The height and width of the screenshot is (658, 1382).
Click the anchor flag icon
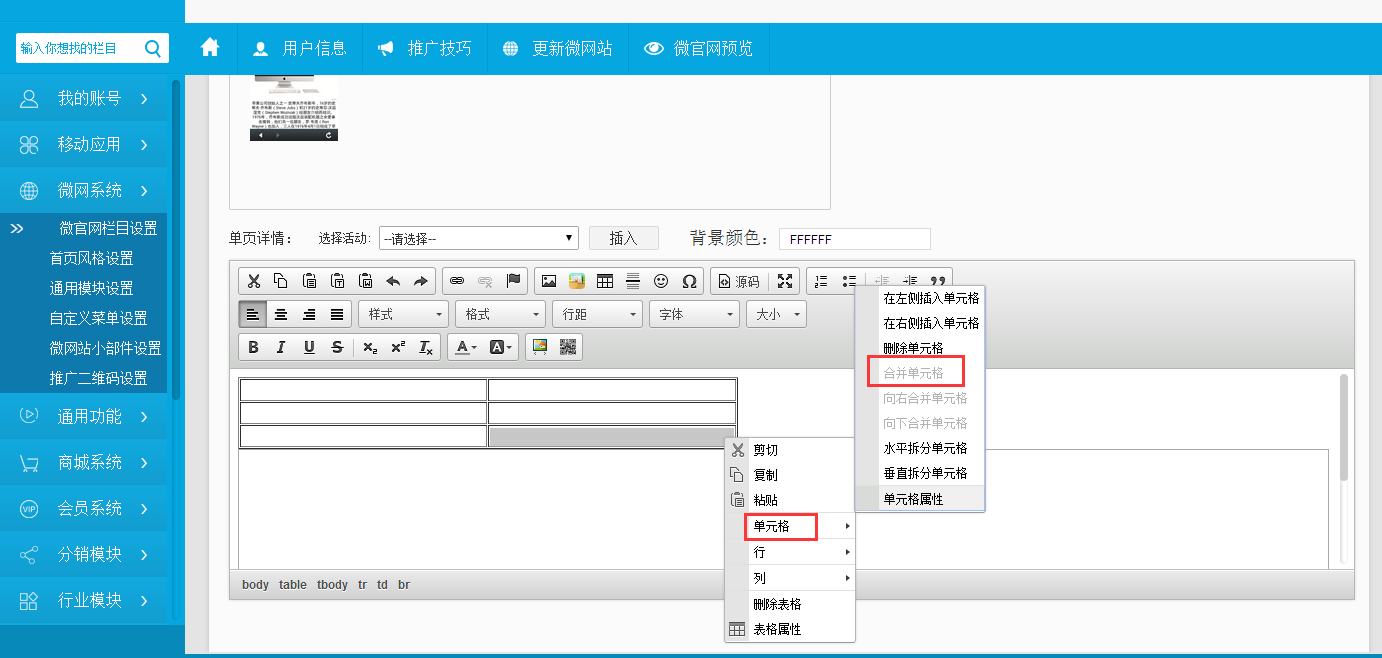coord(513,282)
